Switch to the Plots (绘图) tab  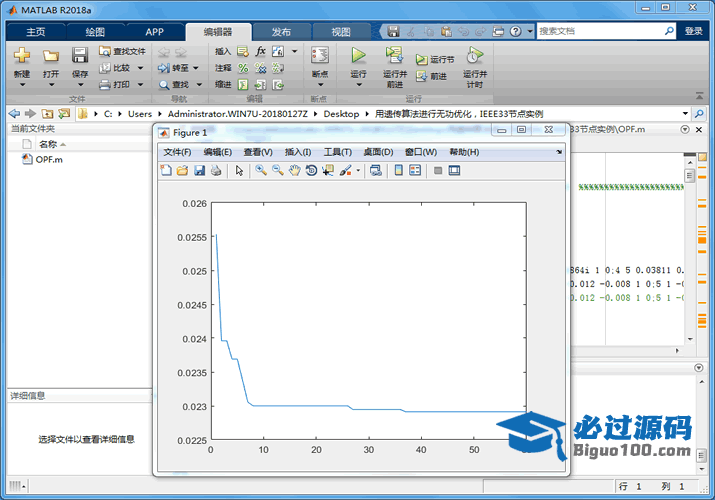(95, 32)
